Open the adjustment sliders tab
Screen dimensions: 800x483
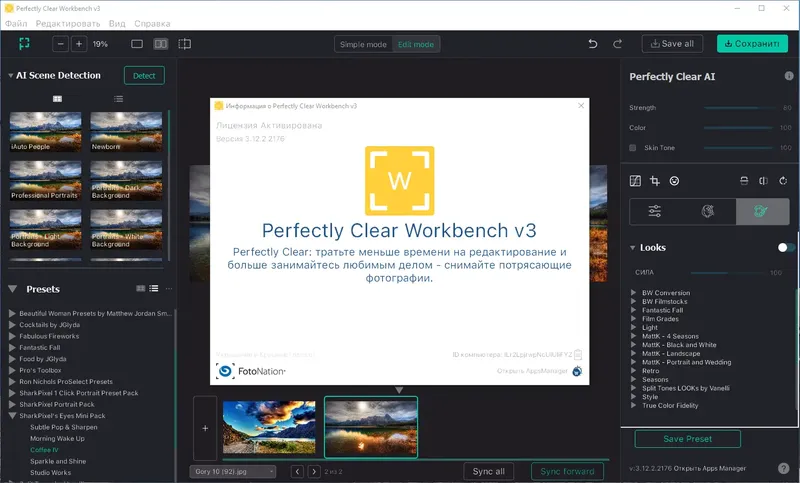pos(655,211)
